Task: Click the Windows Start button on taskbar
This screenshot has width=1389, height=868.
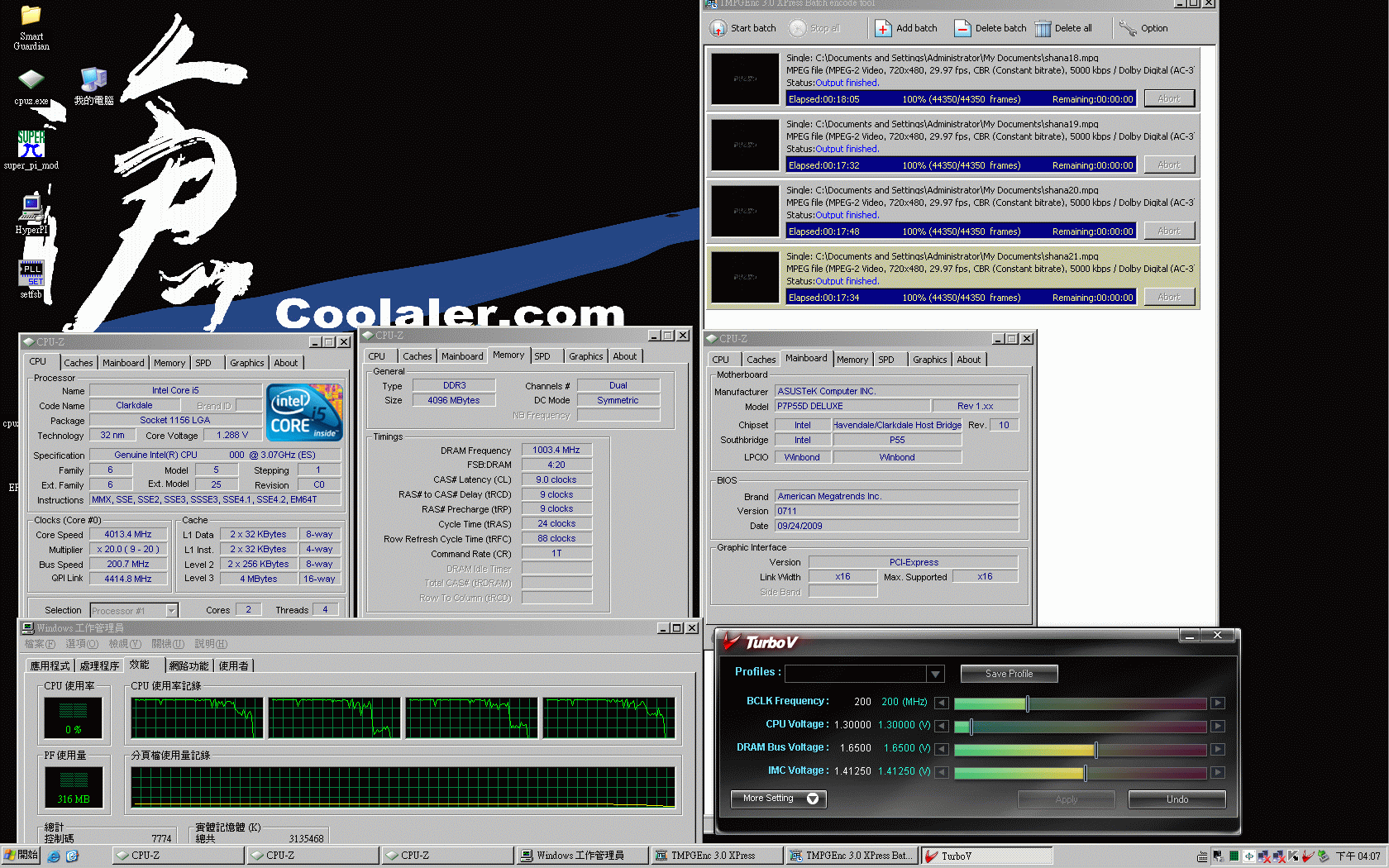Action: click(x=21, y=855)
